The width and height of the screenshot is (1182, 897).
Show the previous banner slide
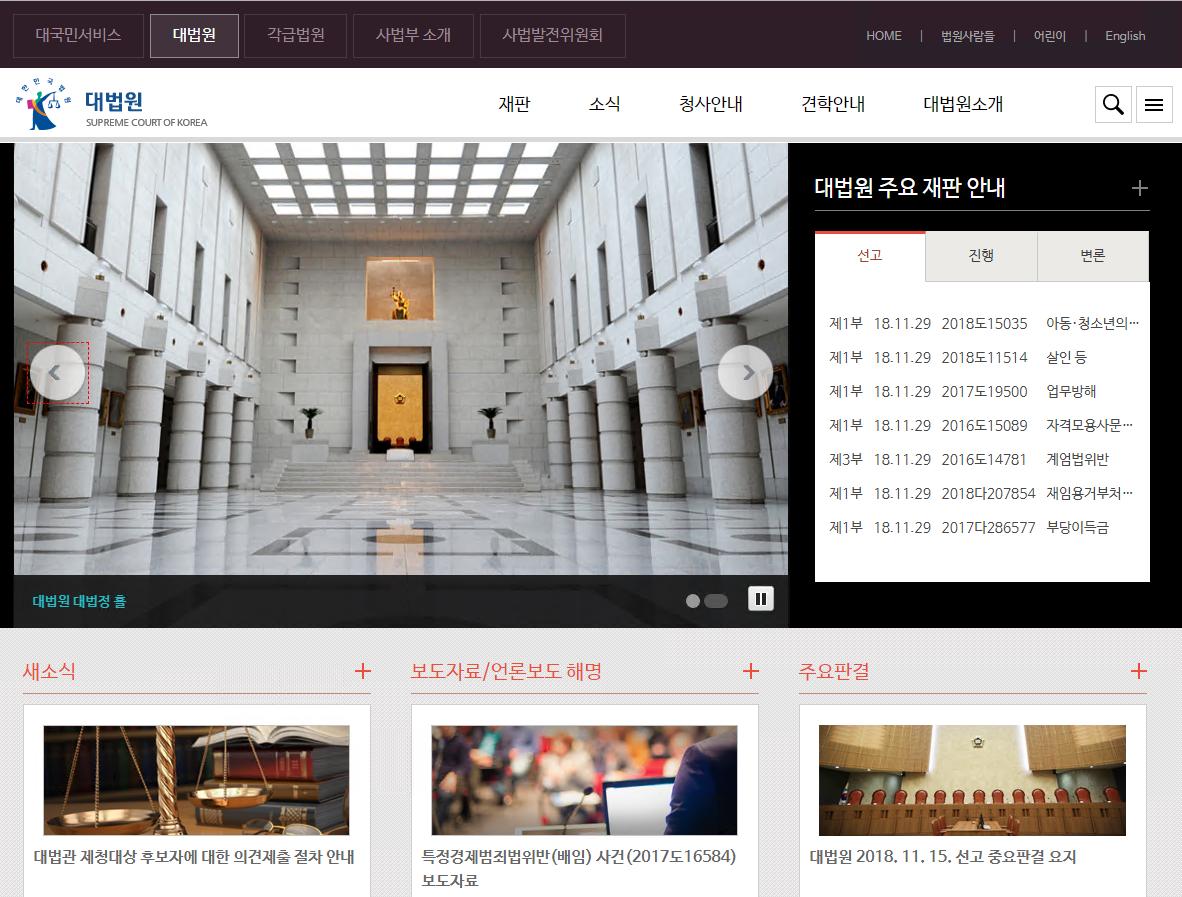click(56, 372)
